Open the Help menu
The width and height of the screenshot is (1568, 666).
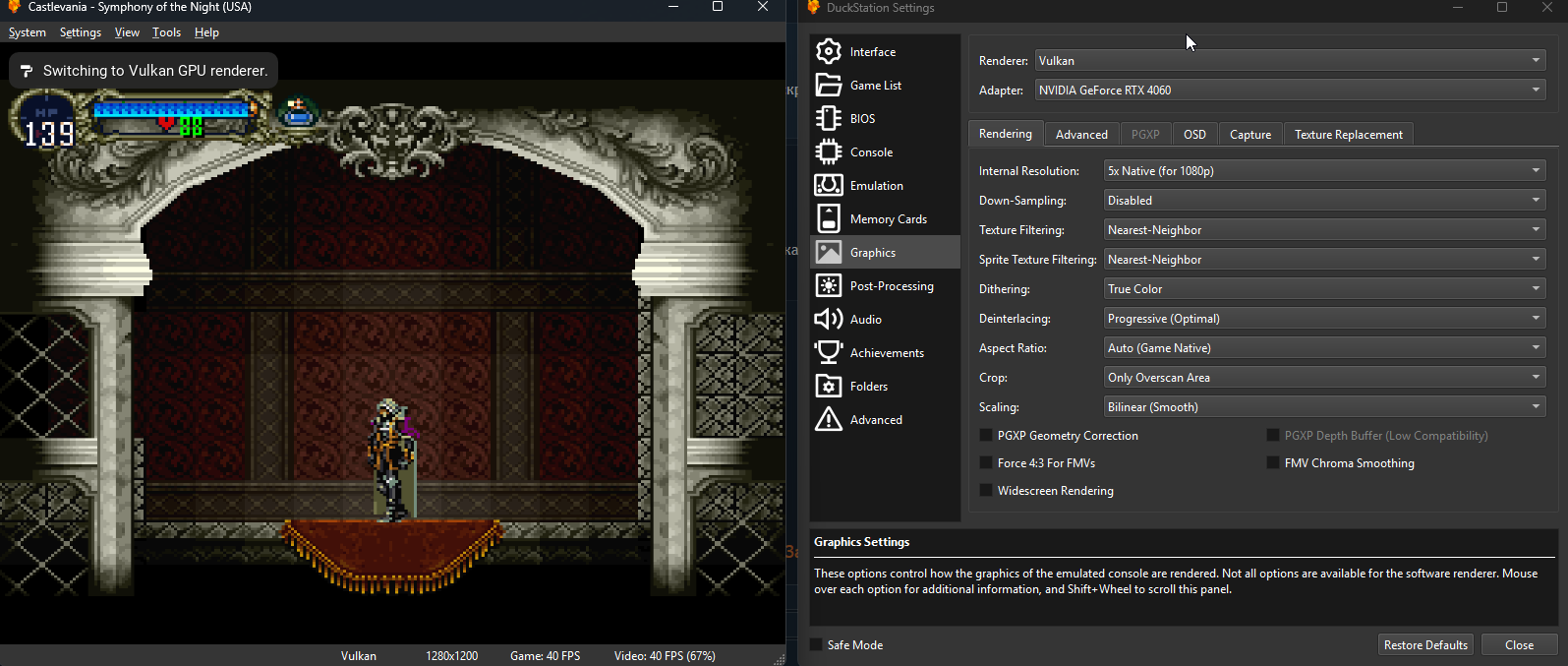tap(206, 32)
